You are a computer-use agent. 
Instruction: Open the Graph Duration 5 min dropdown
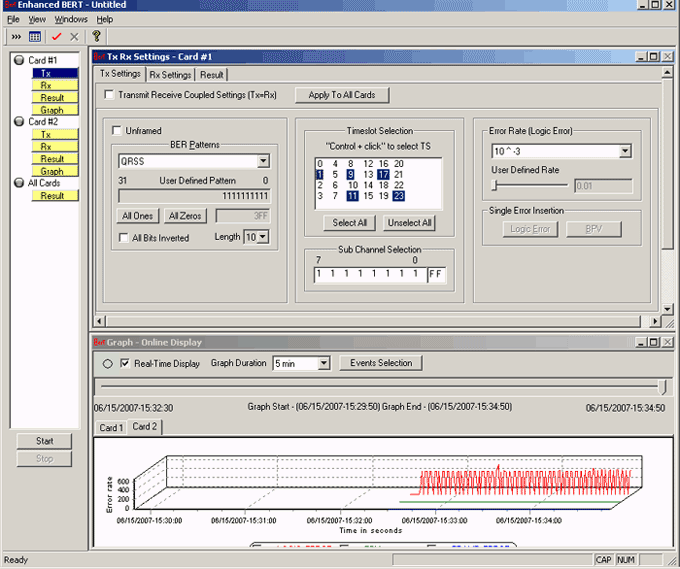pos(324,363)
